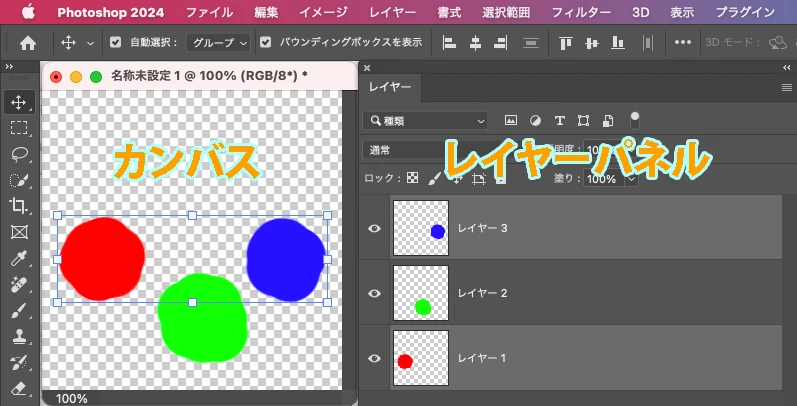Lock transparent pixels of the layer
The image size is (797, 406).
(413, 178)
